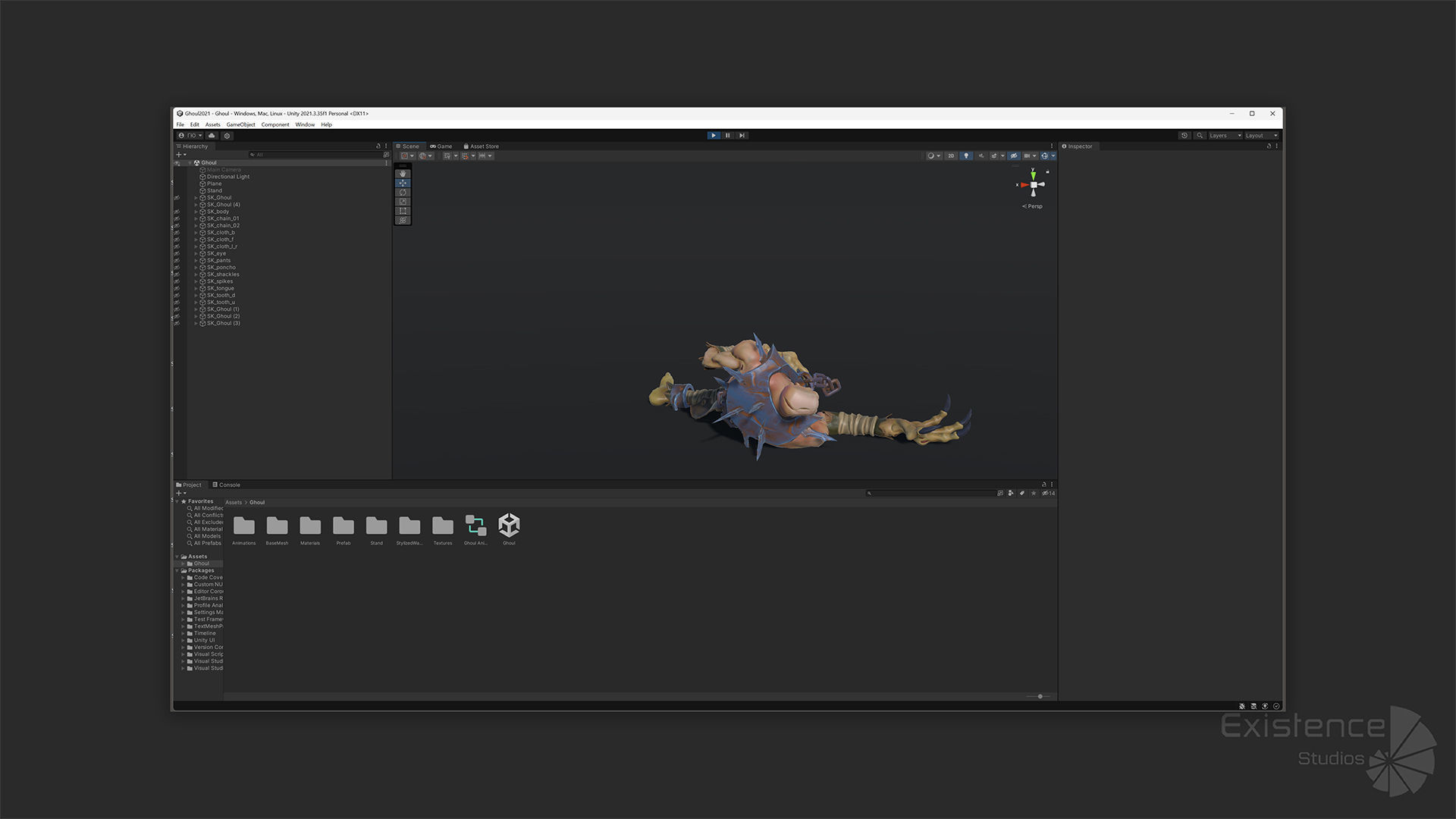The width and height of the screenshot is (1456, 819).
Task: Click the global Search magnifier icon
Action: (x=1200, y=136)
